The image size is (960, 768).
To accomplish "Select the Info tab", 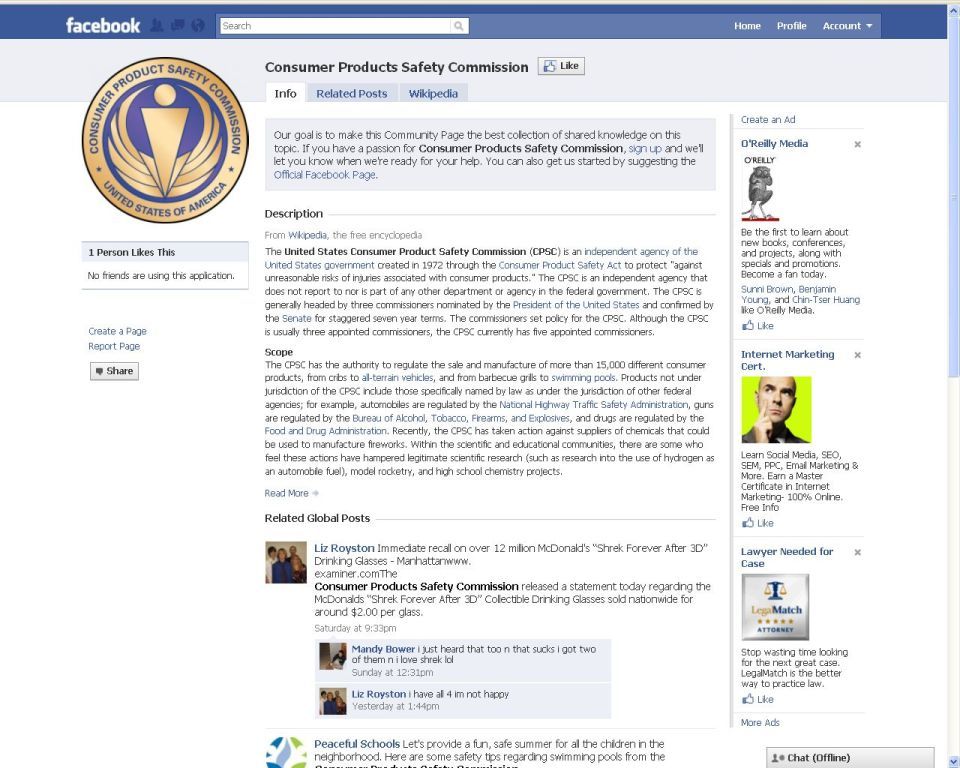I will pyautogui.click(x=285, y=94).
